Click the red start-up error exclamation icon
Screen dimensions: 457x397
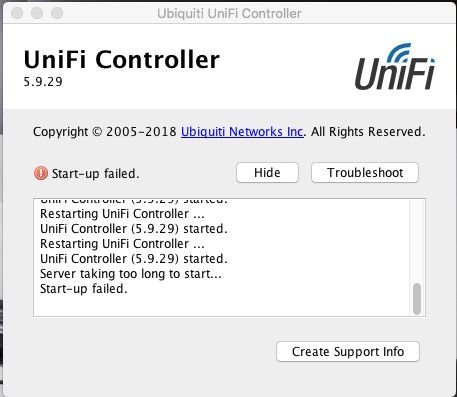coord(41,173)
